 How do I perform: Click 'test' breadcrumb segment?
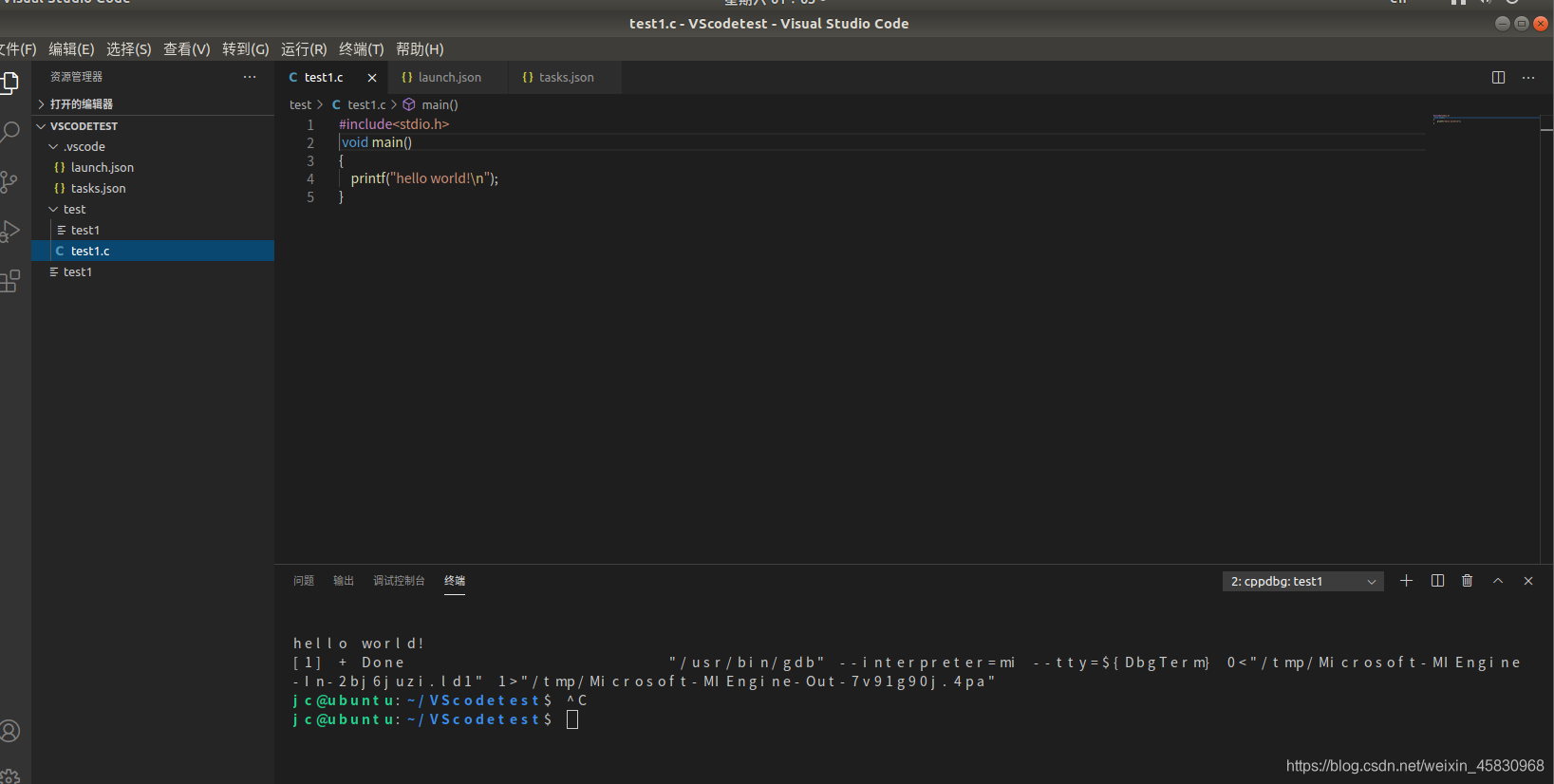[300, 105]
